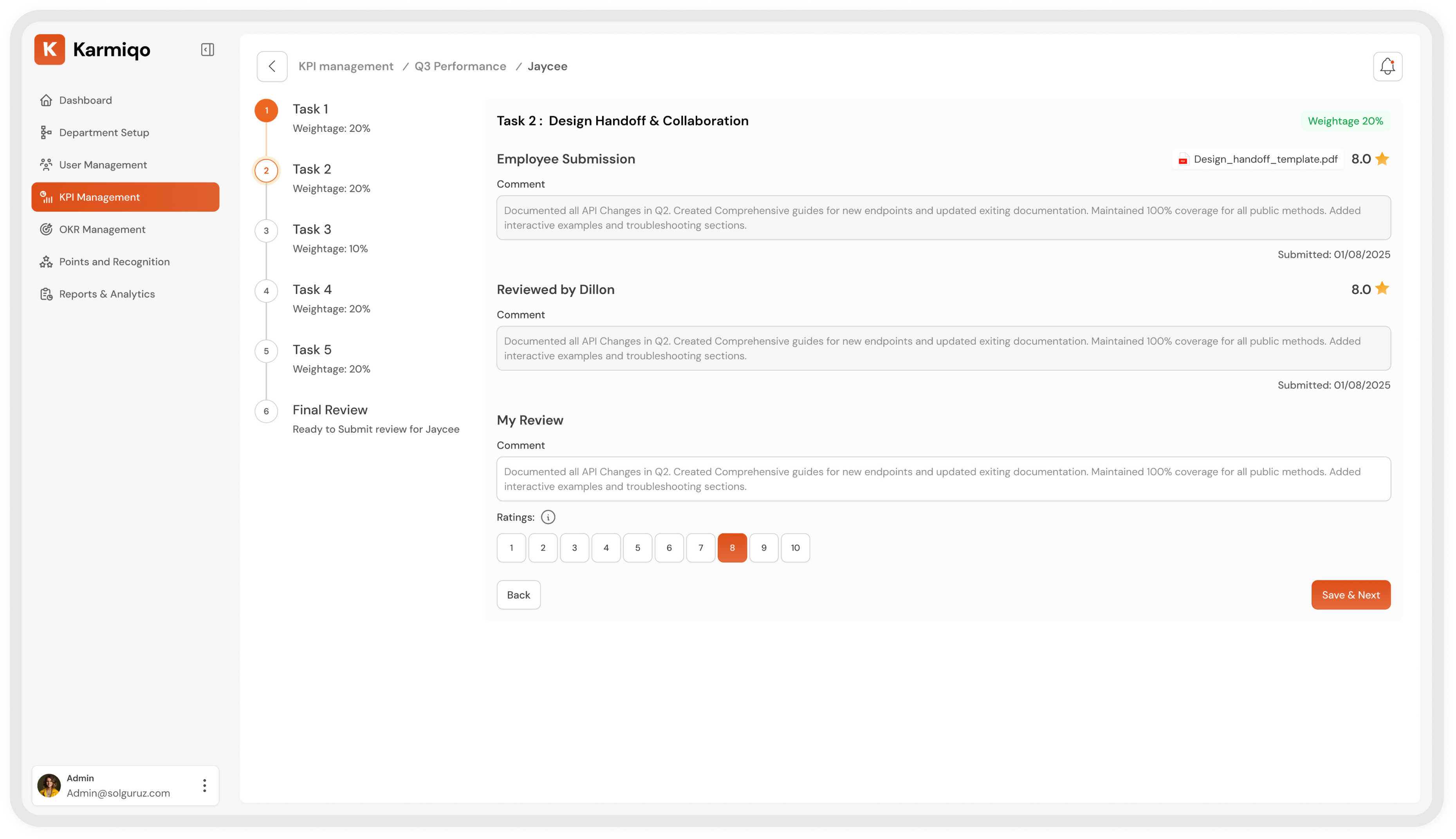Click Admin@solguruz.com account text
Viewport: 1456px width, 839px height.
pos(118,793)
